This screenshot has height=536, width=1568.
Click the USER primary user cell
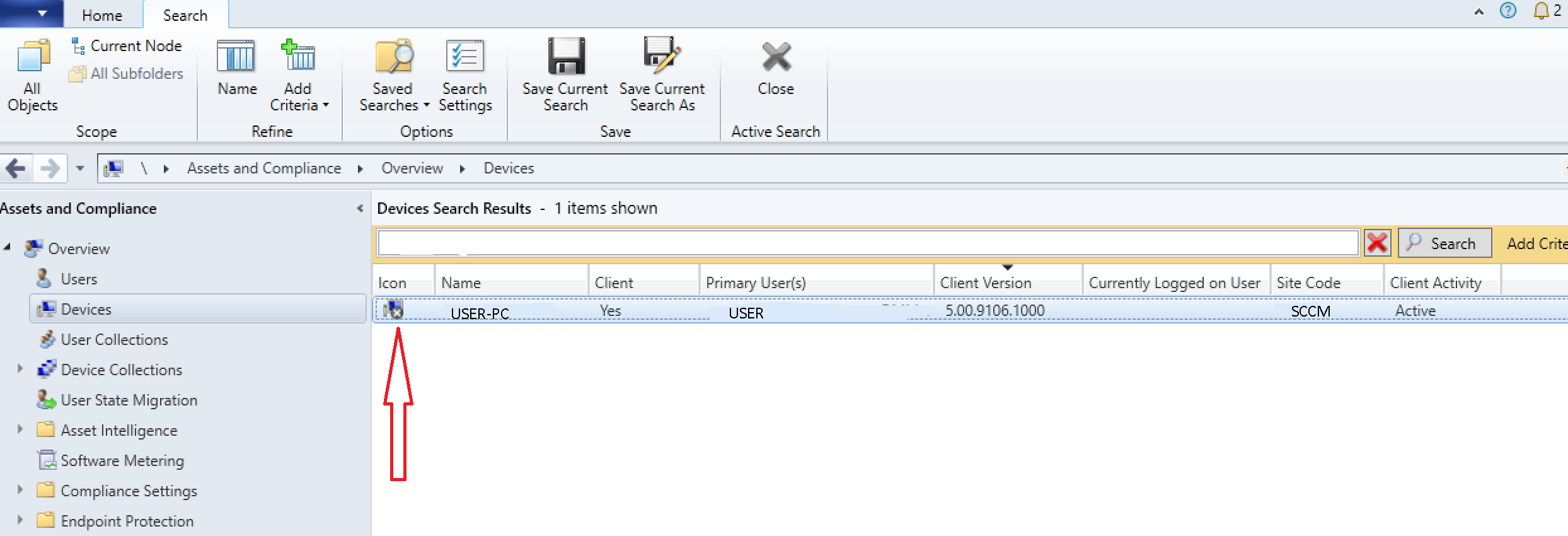[x=746, y=313]
